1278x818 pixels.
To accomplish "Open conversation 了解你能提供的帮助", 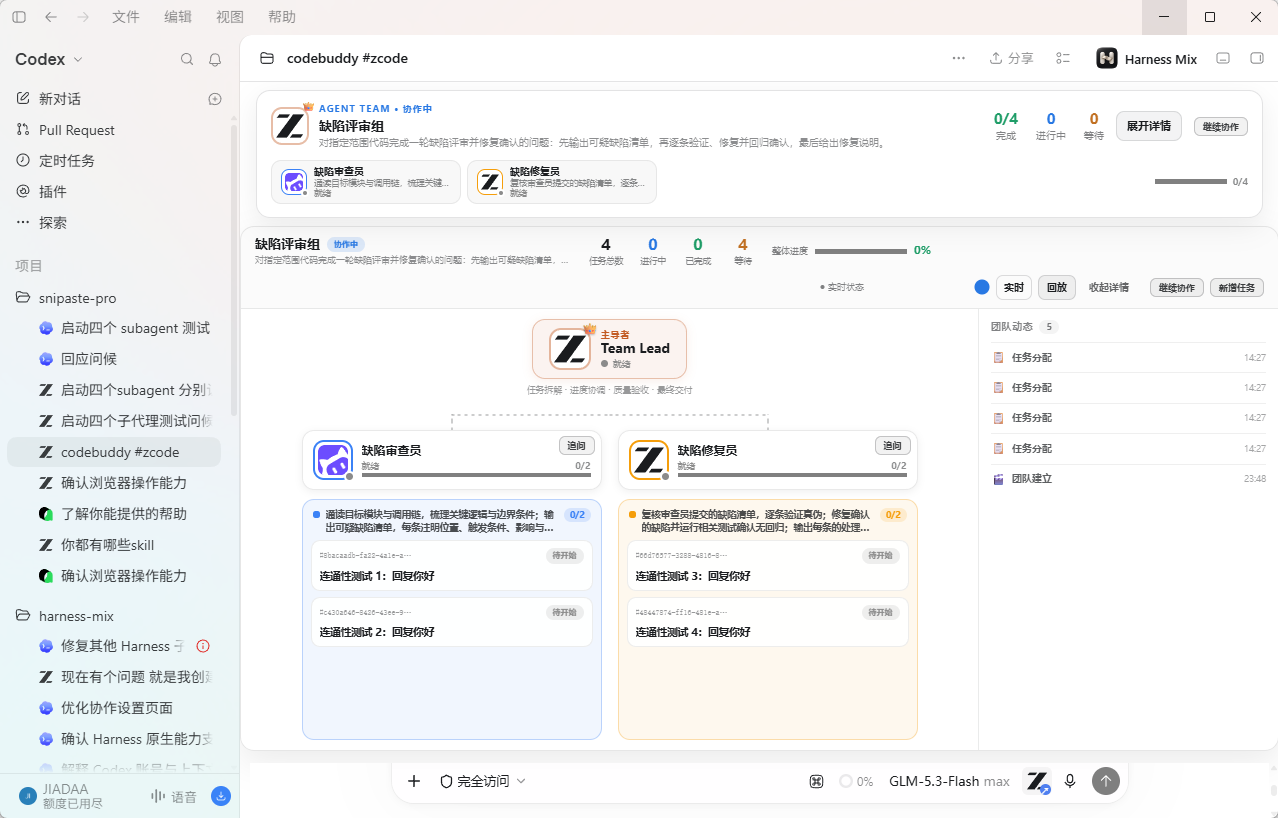I will 114,514.
